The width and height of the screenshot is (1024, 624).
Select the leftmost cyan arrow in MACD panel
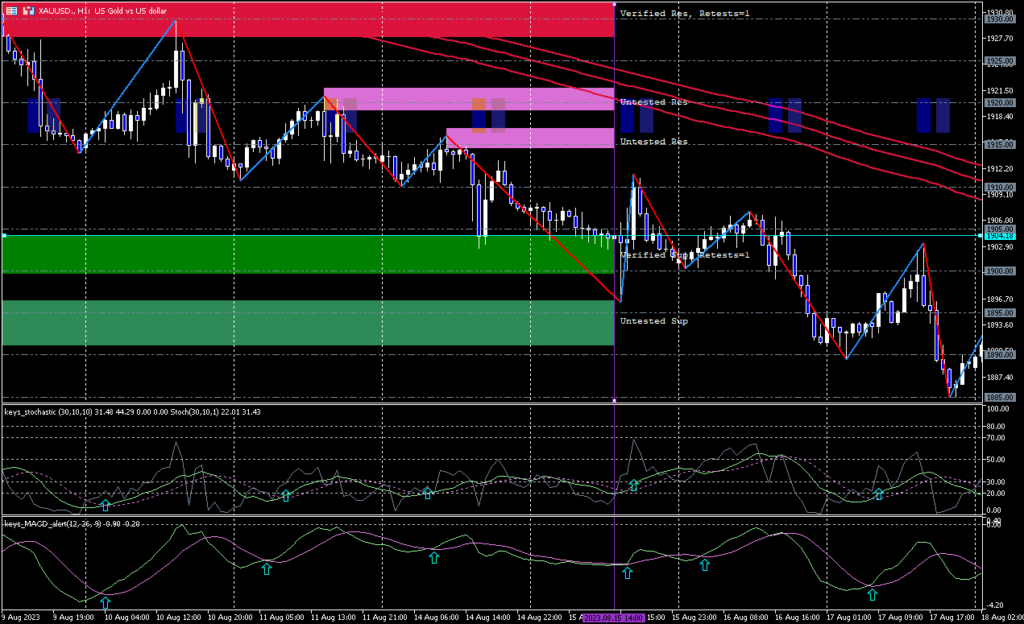[105, 603]
